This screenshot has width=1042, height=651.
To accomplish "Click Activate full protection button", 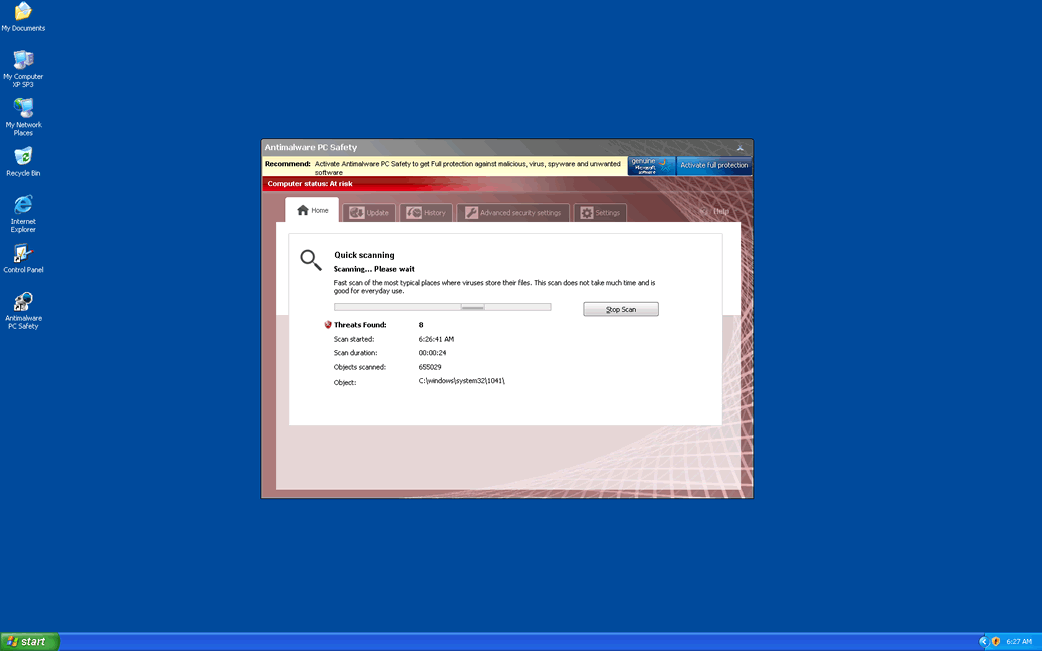I will (714, 166).
